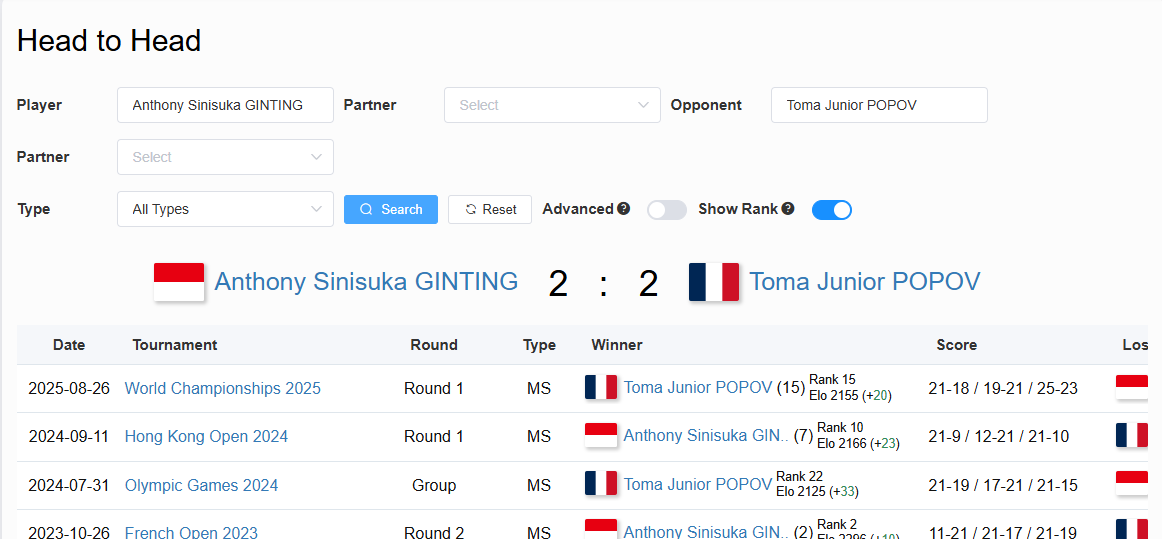Click the France flag in World Championships 2025 winner cell
This screenshot has width=1162, height=539.
[601, 388]
